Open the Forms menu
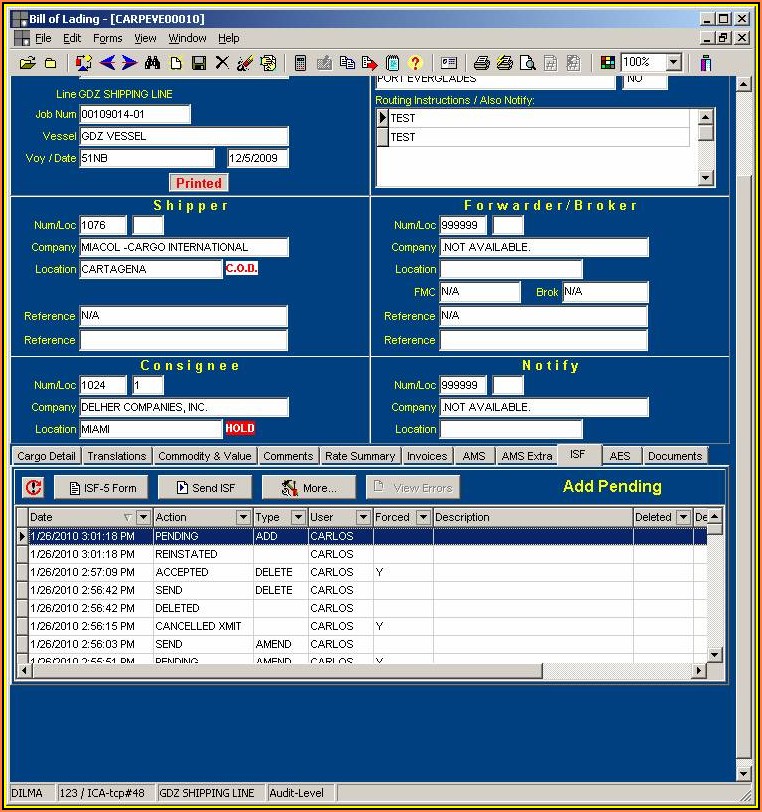The height and width of the screenshot is (812, 762). tap(107, 38)
